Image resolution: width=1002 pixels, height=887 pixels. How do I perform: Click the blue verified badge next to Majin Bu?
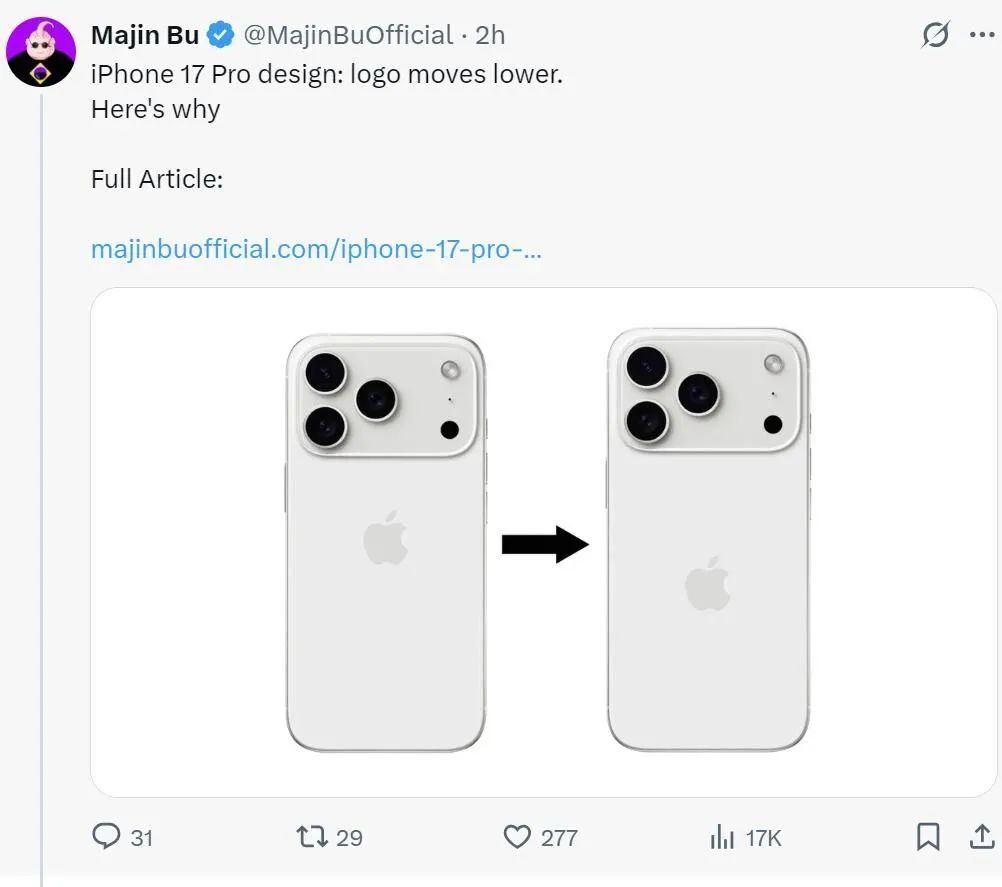click(216, 35)
